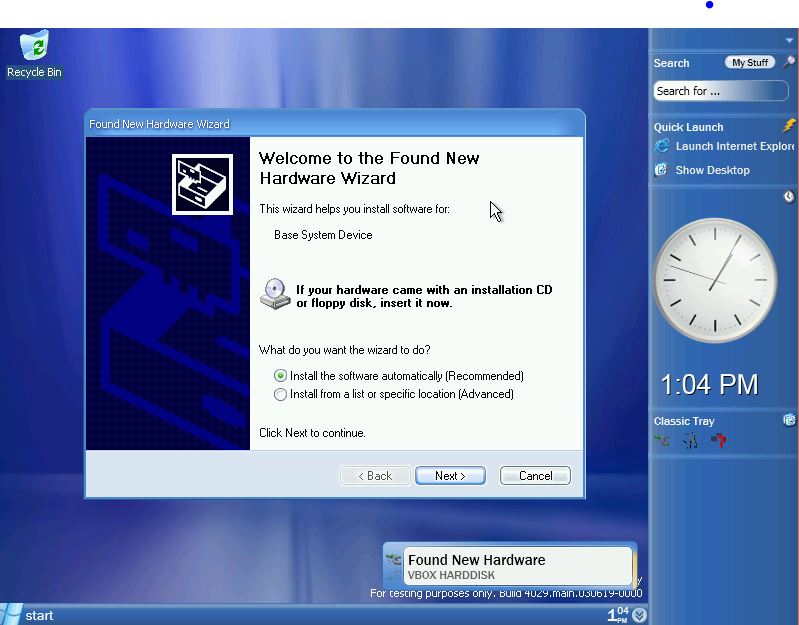Screen dimensions: 799x625
Task: Click the green hardware tray icon
Action: [x=662, y=440]
